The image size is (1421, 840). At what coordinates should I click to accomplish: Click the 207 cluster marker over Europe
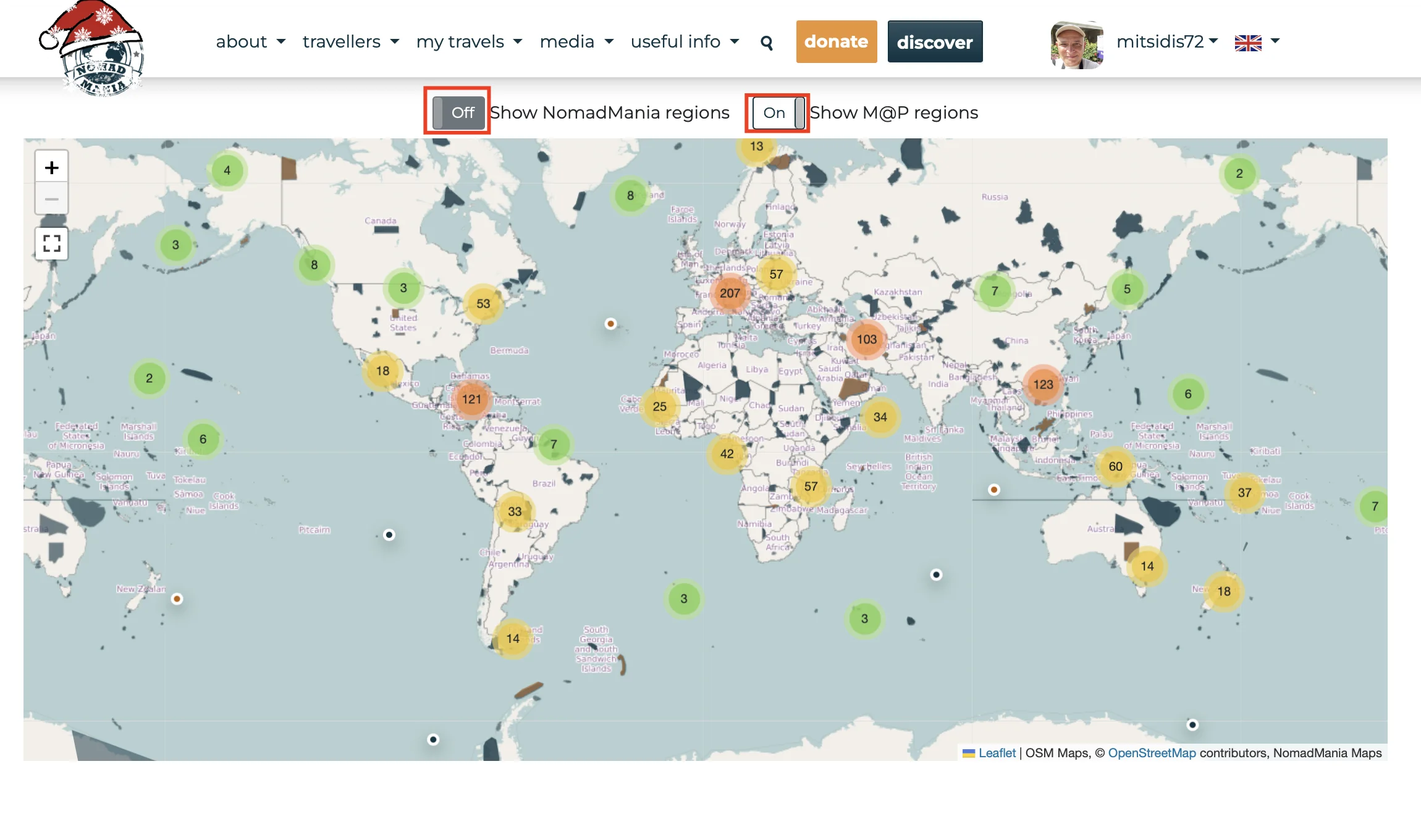(730, 293)
